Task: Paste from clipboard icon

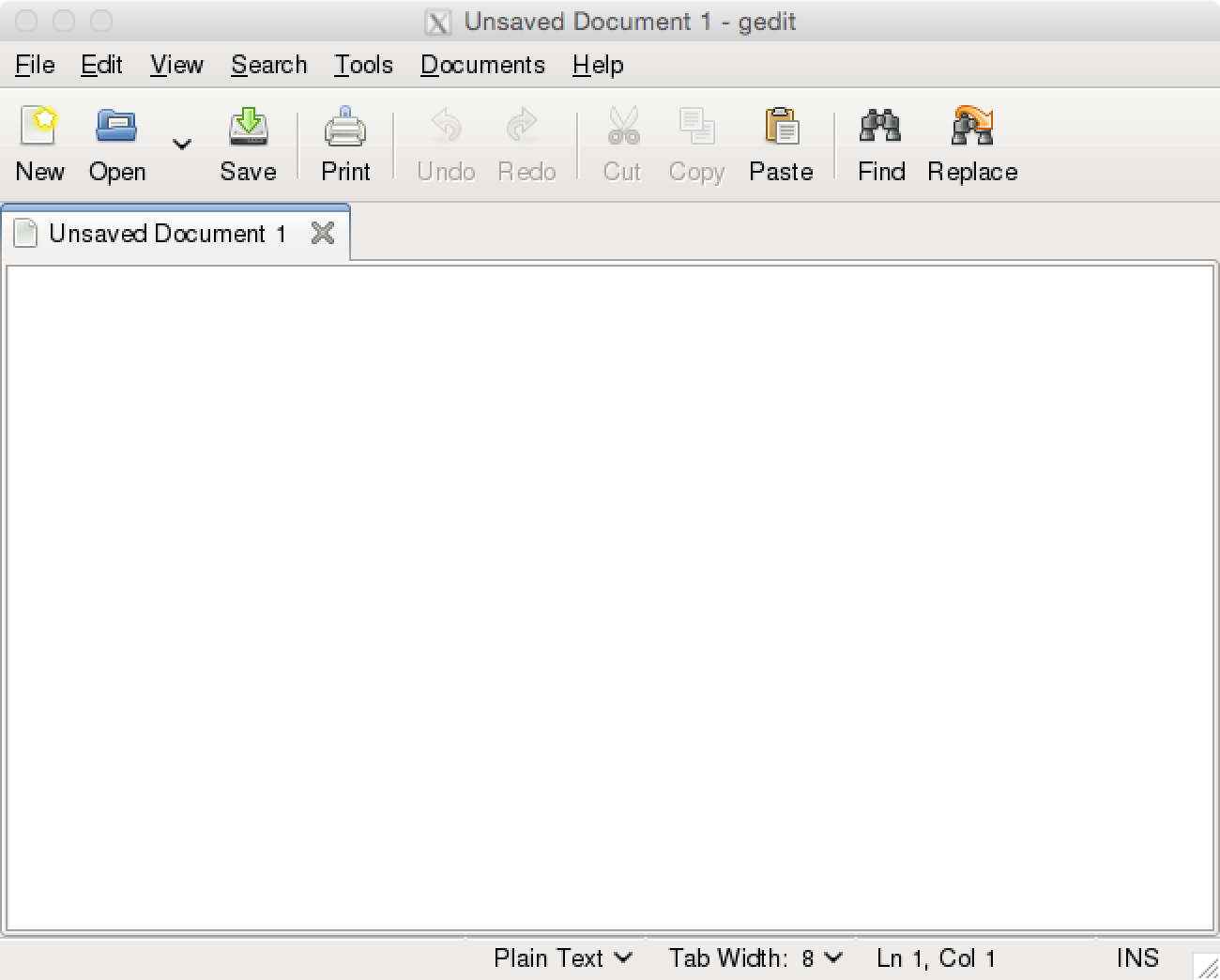Action: 782,126
